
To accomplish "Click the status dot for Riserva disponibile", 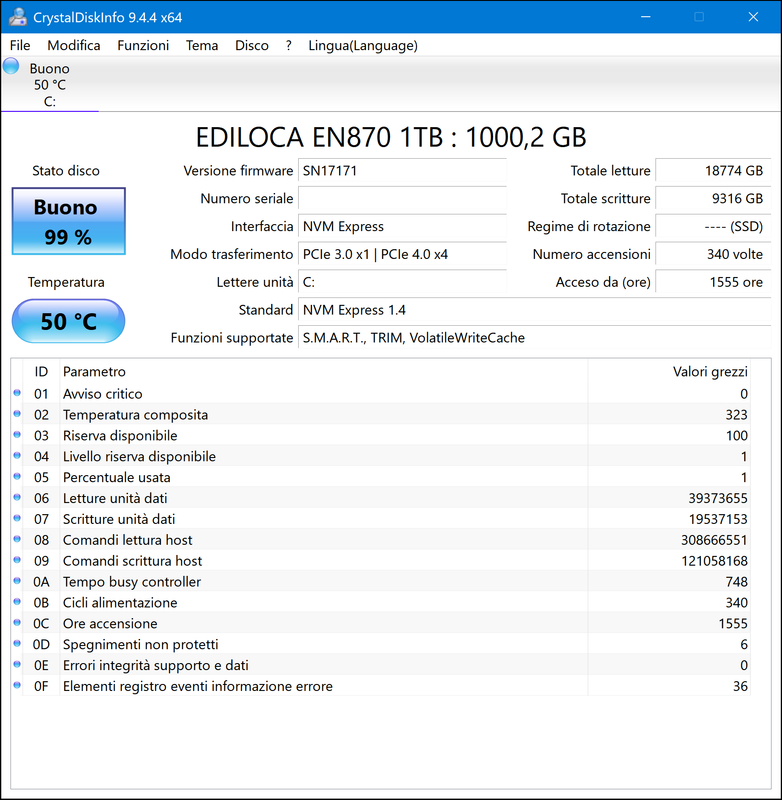I will [17, 435].
